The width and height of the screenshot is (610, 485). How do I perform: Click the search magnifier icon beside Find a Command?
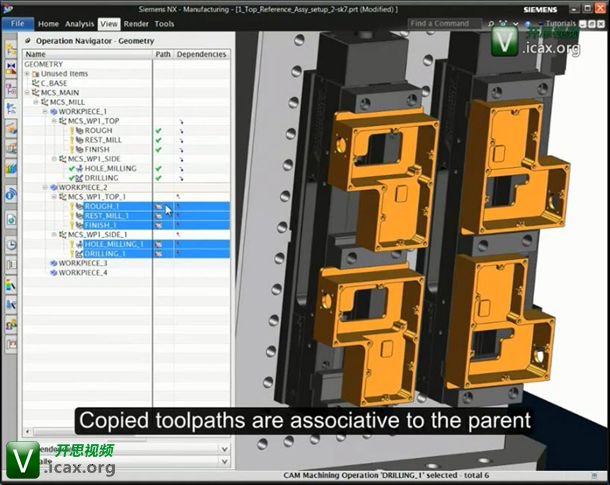(x=492, y=23)
